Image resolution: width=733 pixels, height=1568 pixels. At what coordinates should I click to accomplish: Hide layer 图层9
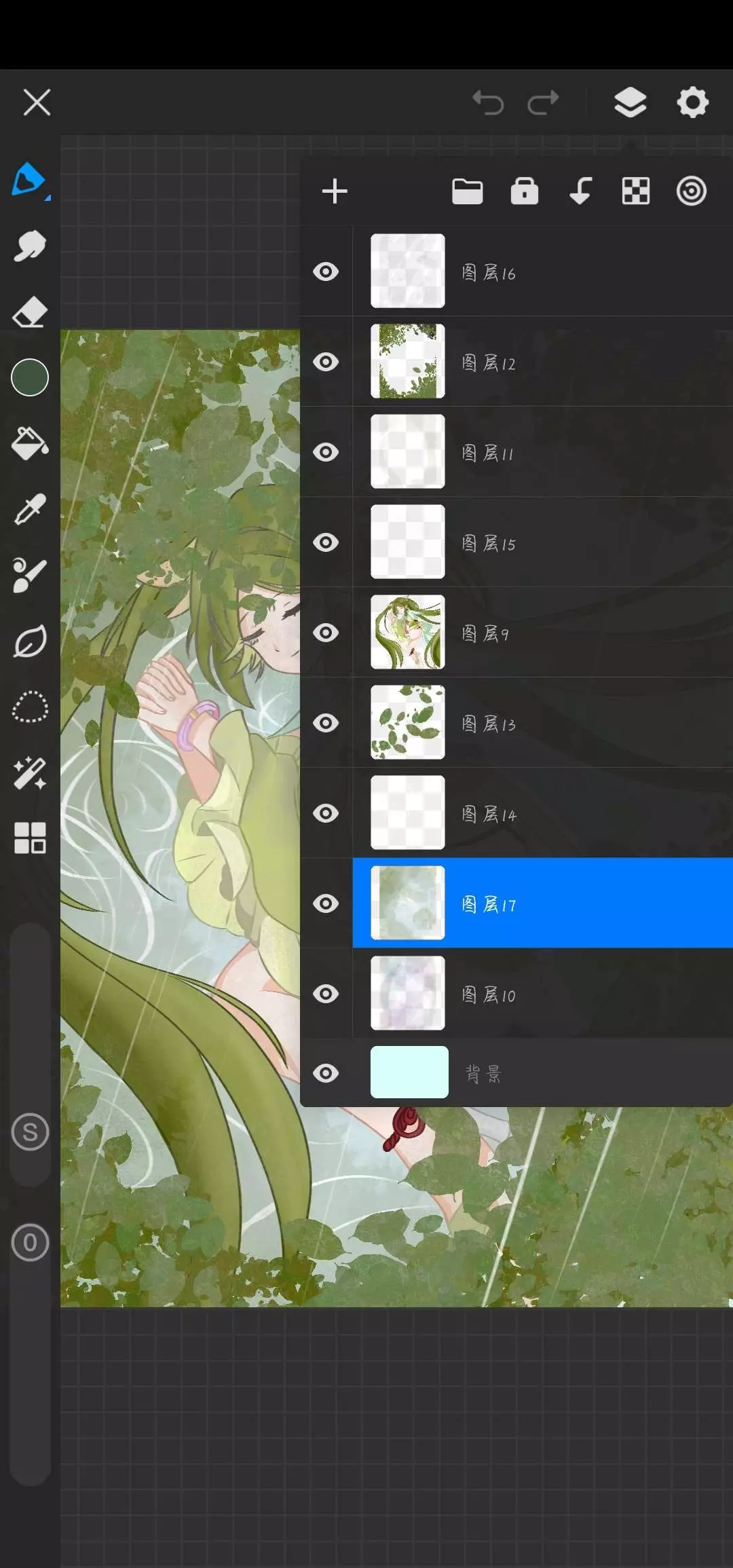[x=326, y=633]
